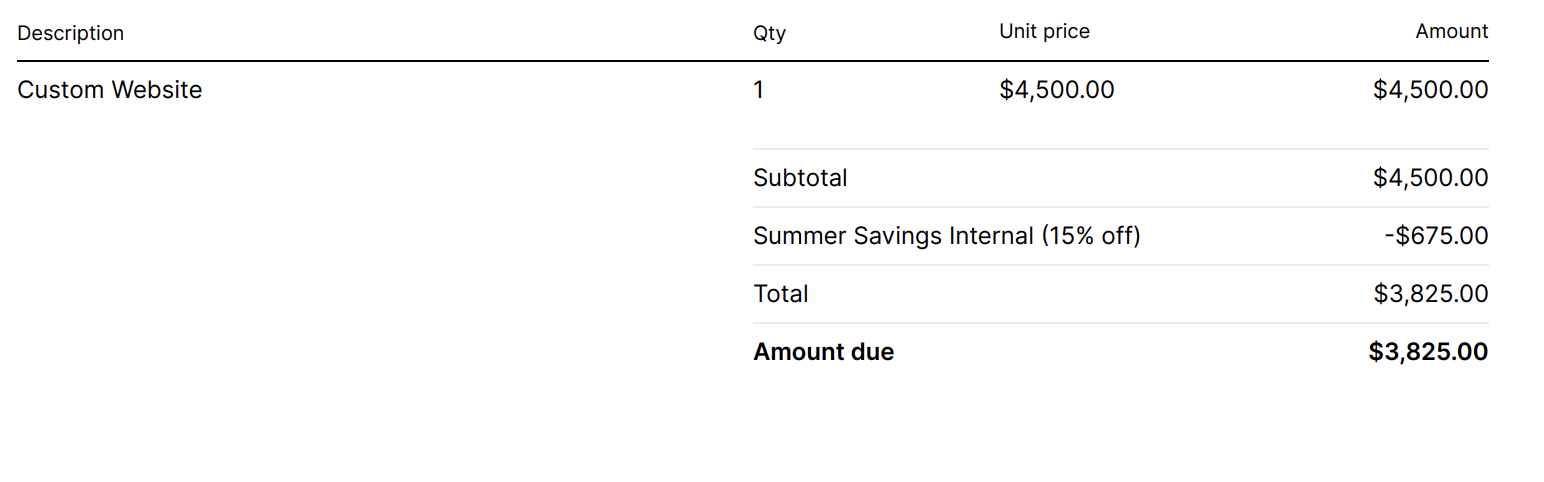Image resolution: width=1544 pixels, height=482 pixels.
Task: Select the Custom Website line item
Action: point(110,90)
